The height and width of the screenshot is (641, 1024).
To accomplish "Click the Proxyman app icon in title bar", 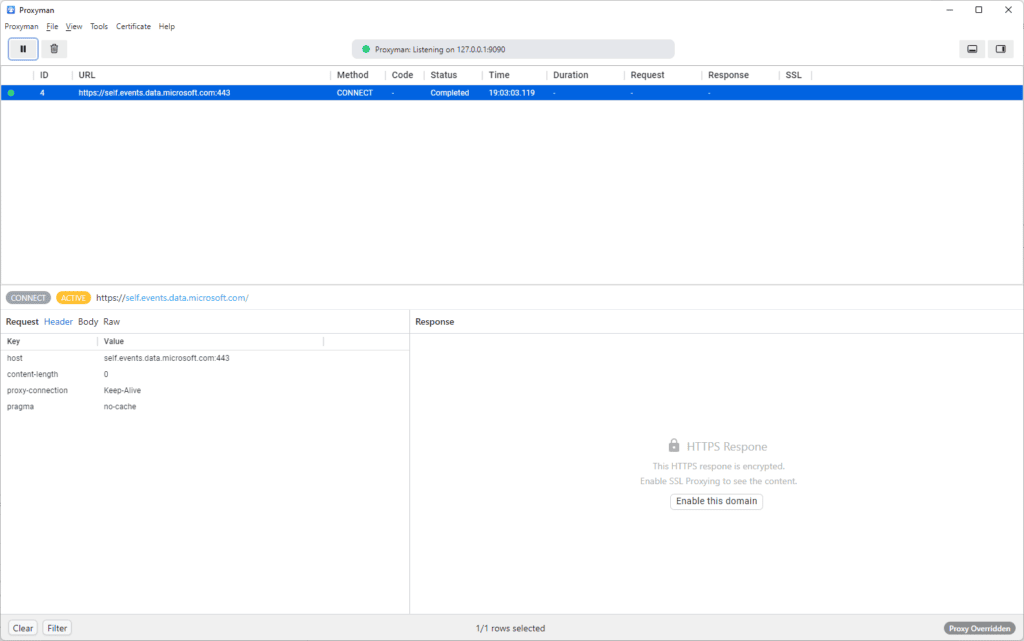I will pyautogui.click(x=10, y=10).
